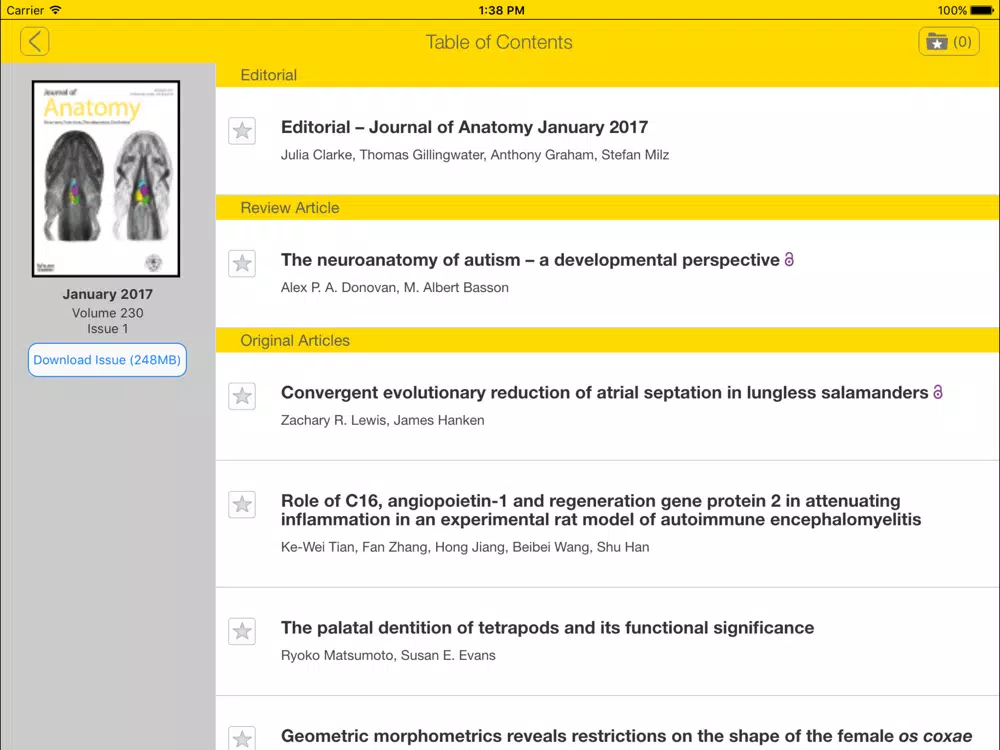Open The neuroanatomy of autism article title
Viewport: 1000px width, 750px height.
530,260
